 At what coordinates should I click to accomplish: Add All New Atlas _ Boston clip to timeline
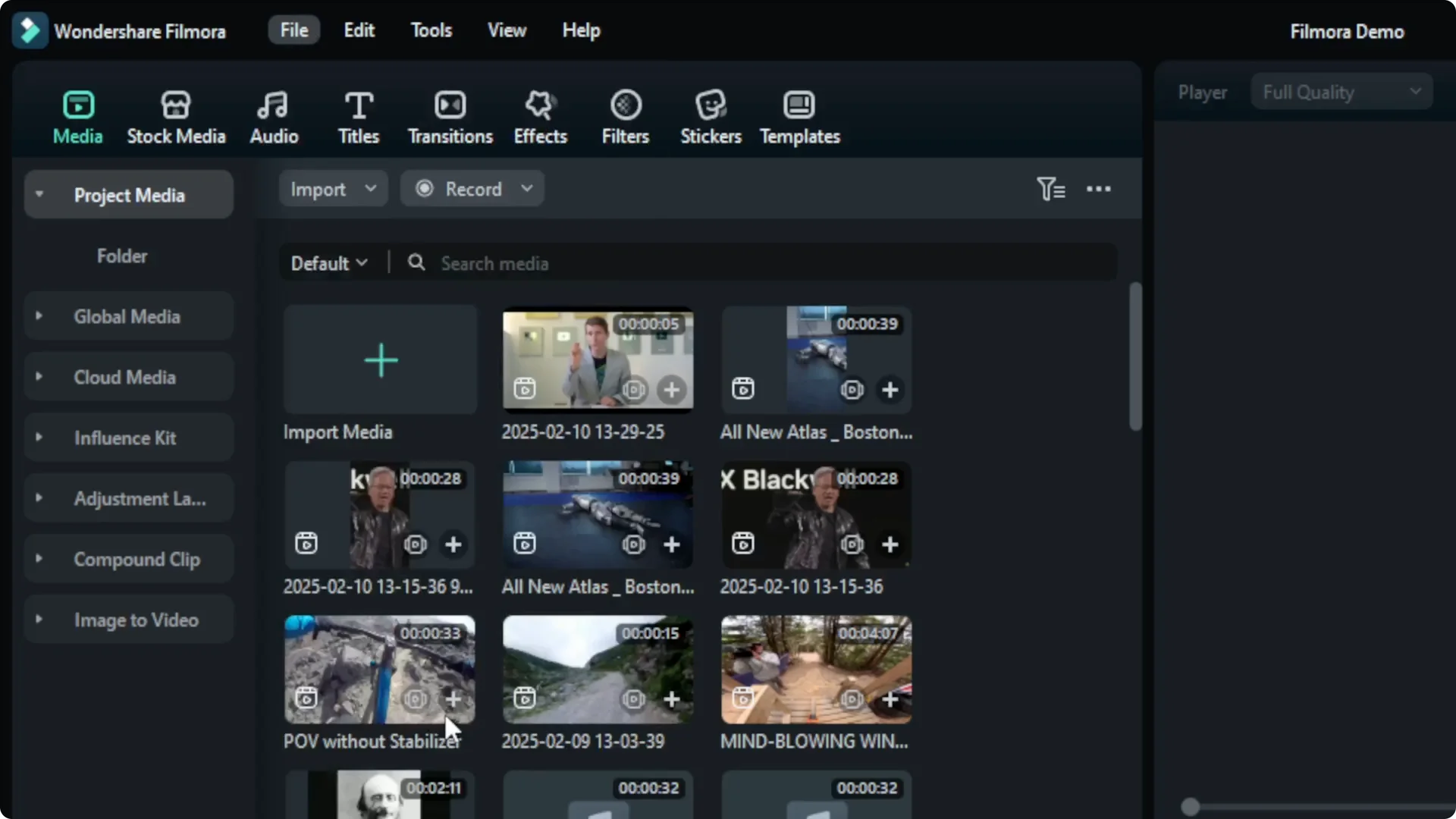click(890, 390)
